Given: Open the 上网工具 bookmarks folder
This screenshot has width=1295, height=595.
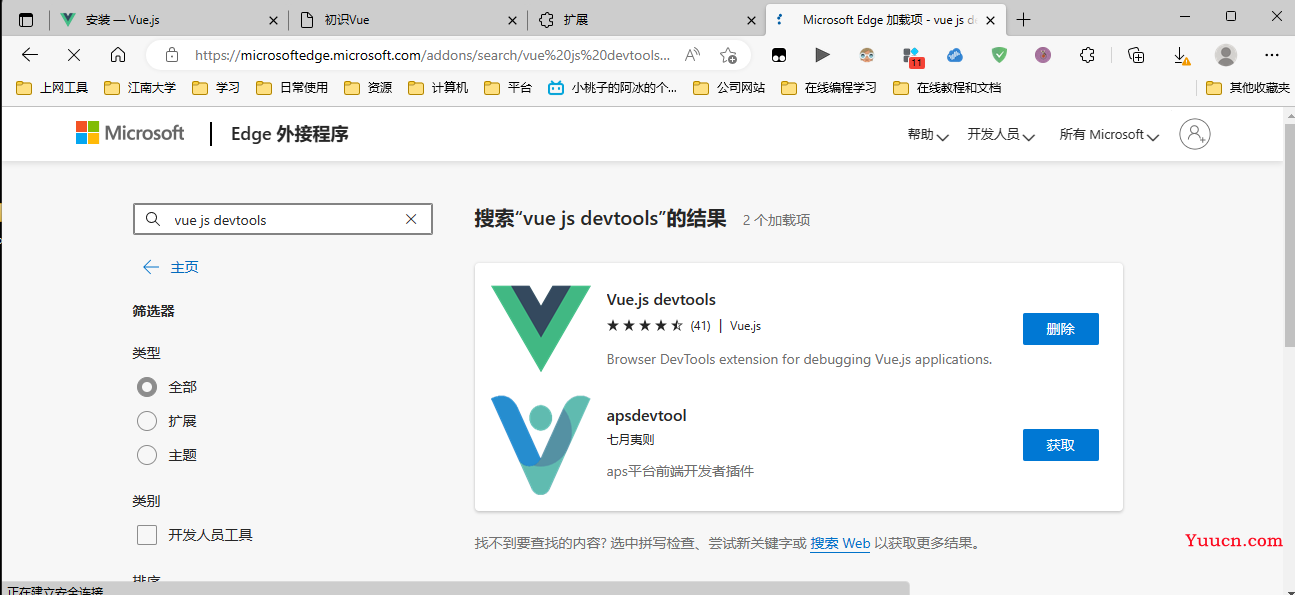Looking at the screenshot, I should pyautogui.click(x=53, y=88).
